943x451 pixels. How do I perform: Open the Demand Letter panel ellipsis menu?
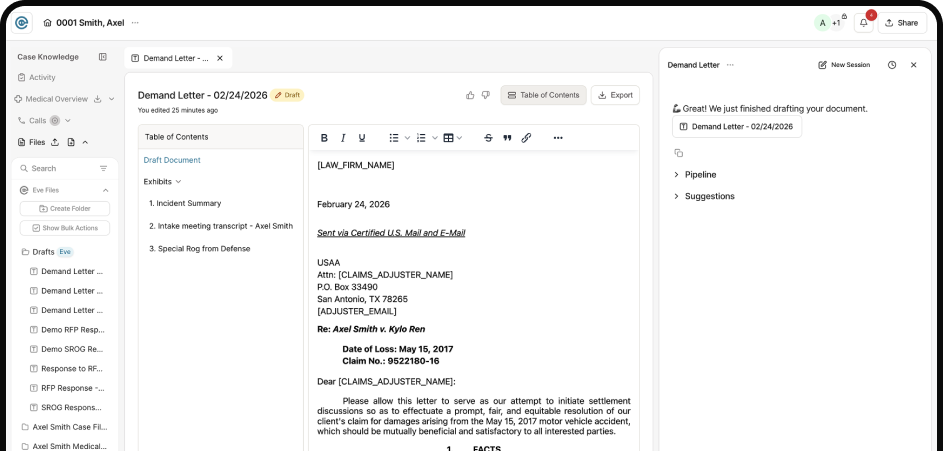(x=730, y=65)
